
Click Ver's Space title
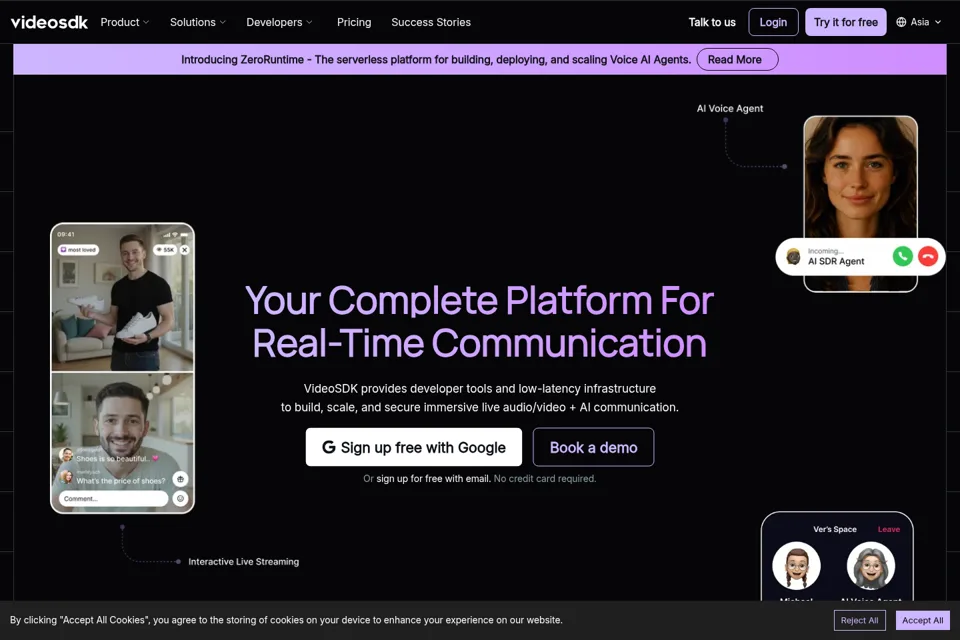[x=834, y=529]
